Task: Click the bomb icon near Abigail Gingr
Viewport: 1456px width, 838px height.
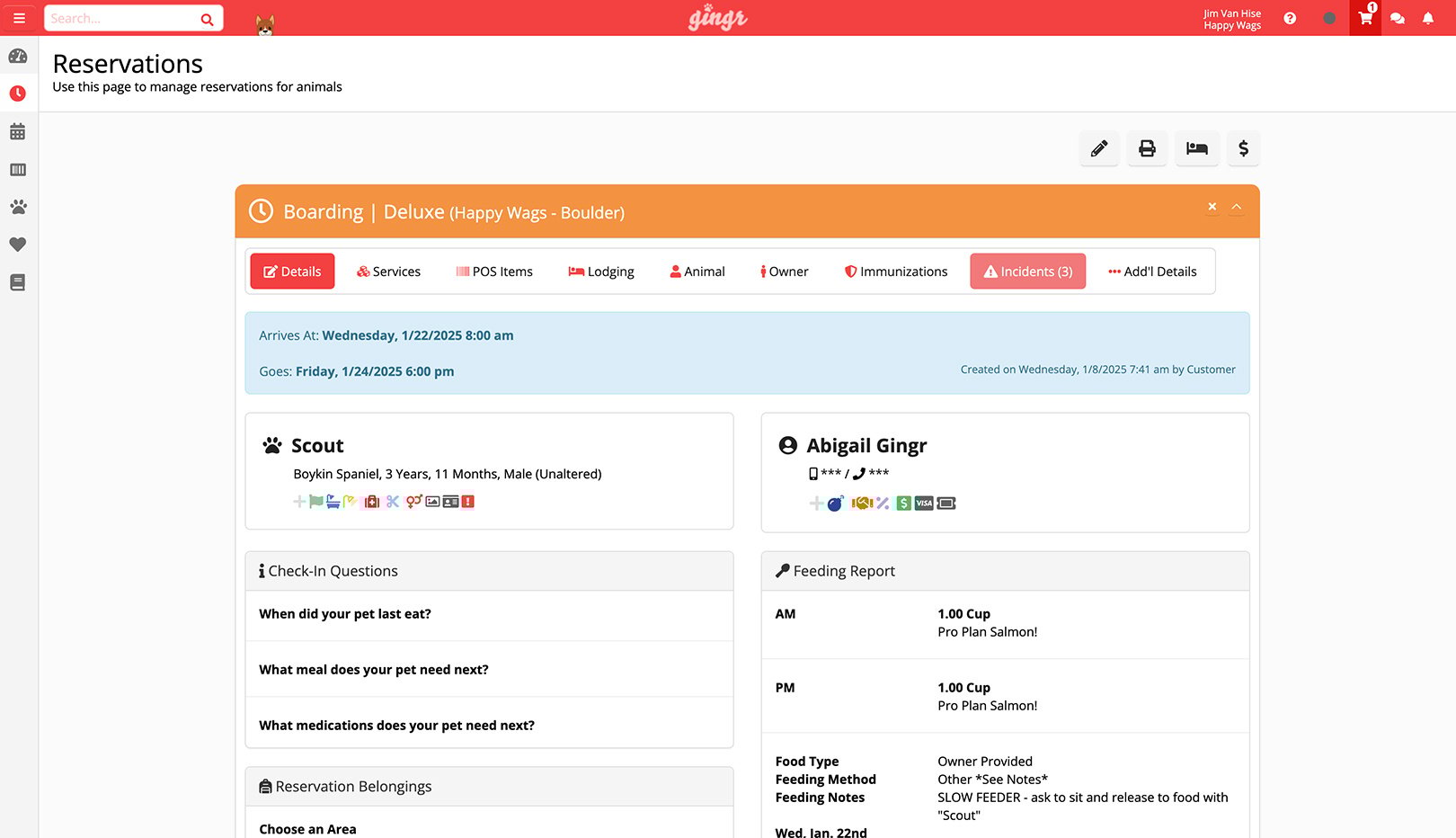Action: [834, 504]
